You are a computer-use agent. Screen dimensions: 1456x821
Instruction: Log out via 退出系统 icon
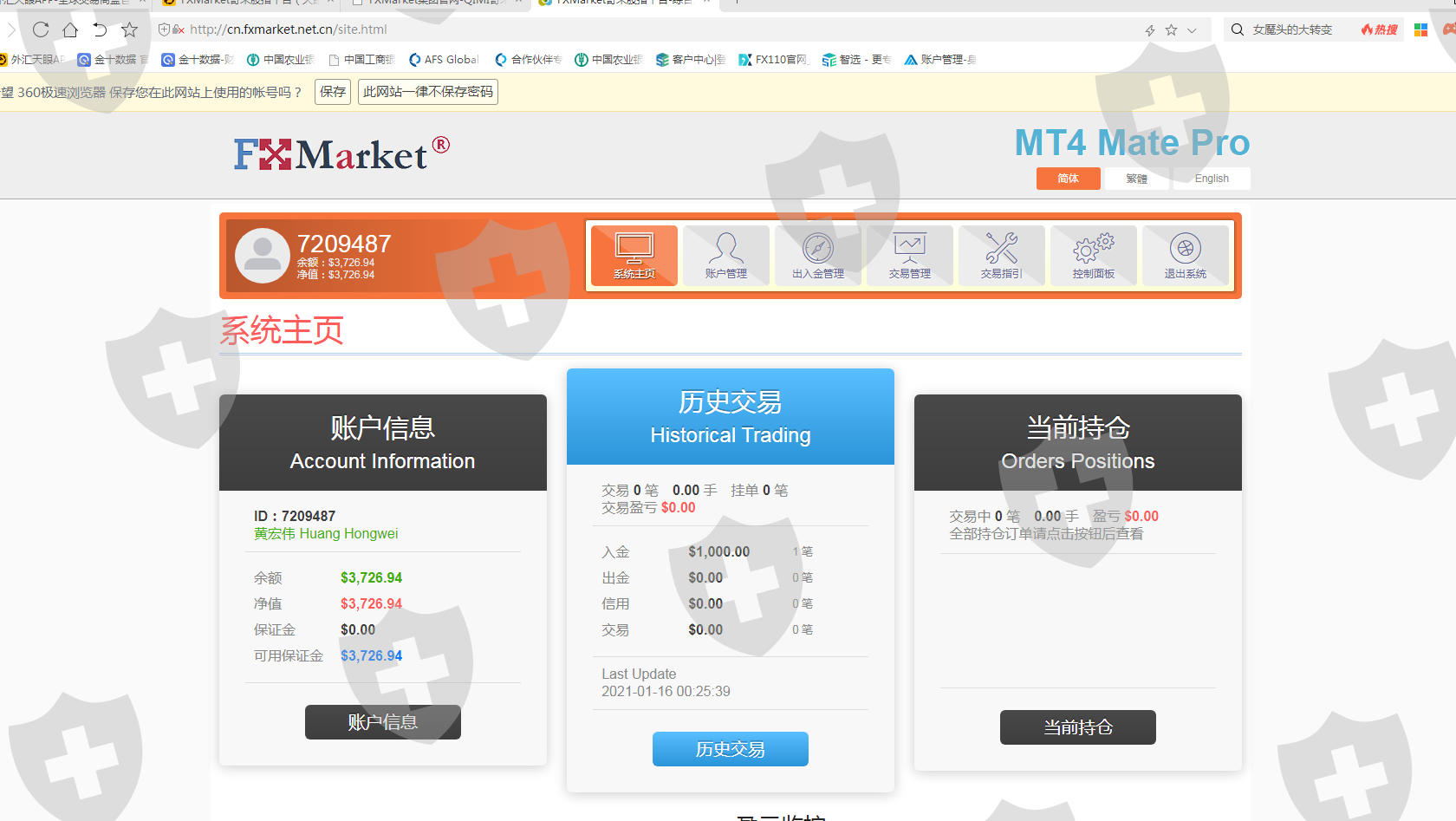pyautogui.click(x=1186, y=256)
